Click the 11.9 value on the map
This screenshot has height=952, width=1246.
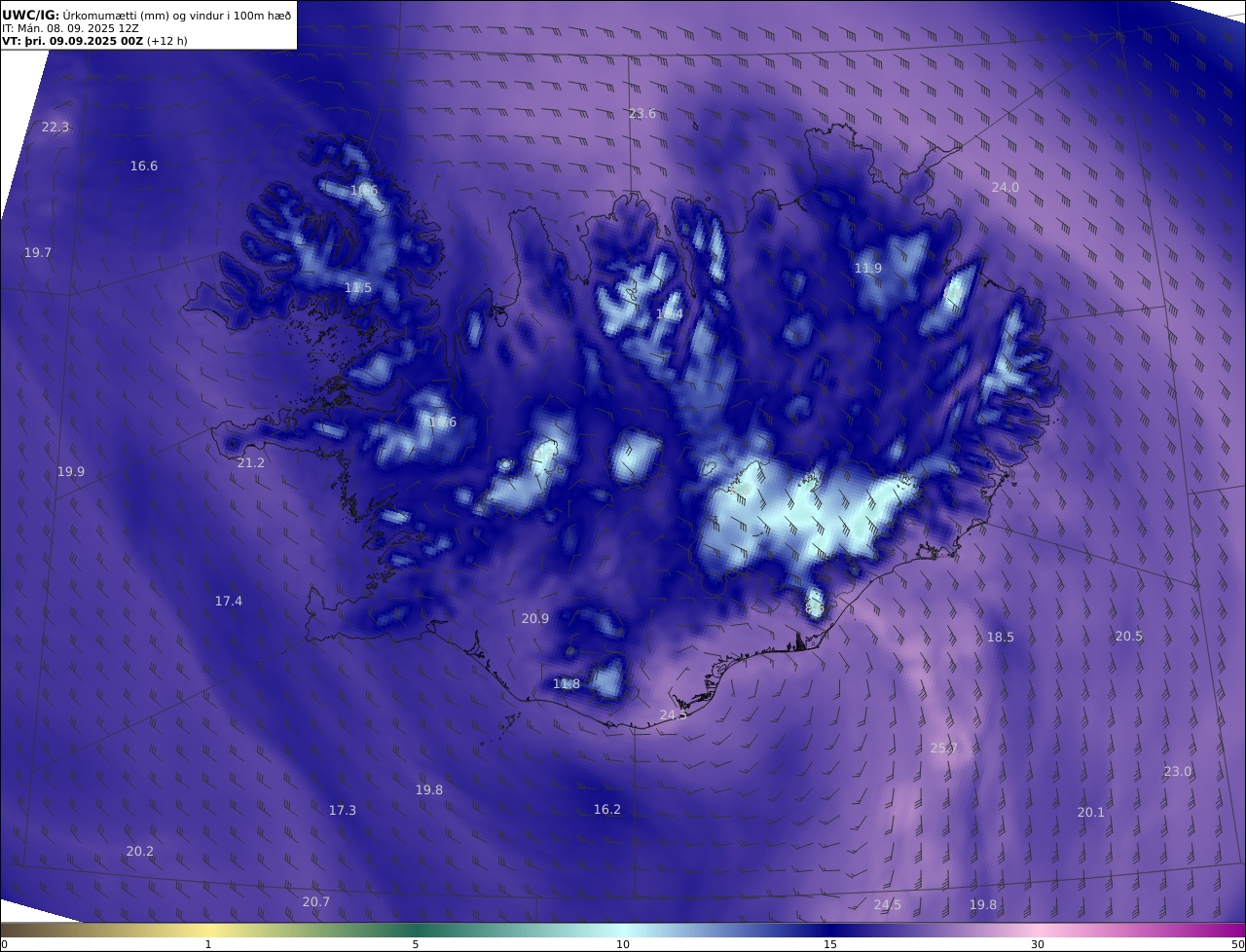pos(868,268)
